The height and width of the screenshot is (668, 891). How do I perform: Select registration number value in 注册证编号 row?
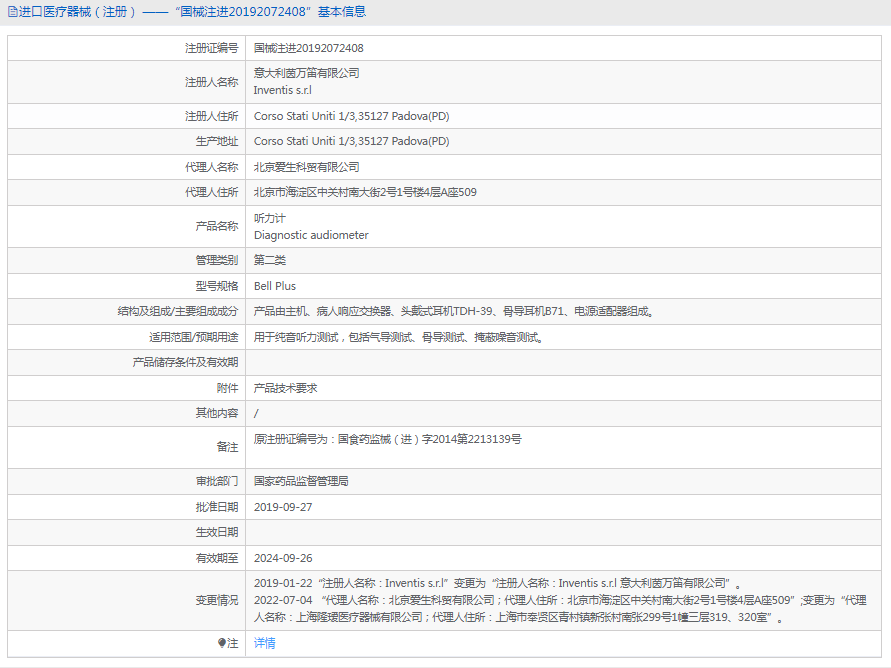[308, 48]
